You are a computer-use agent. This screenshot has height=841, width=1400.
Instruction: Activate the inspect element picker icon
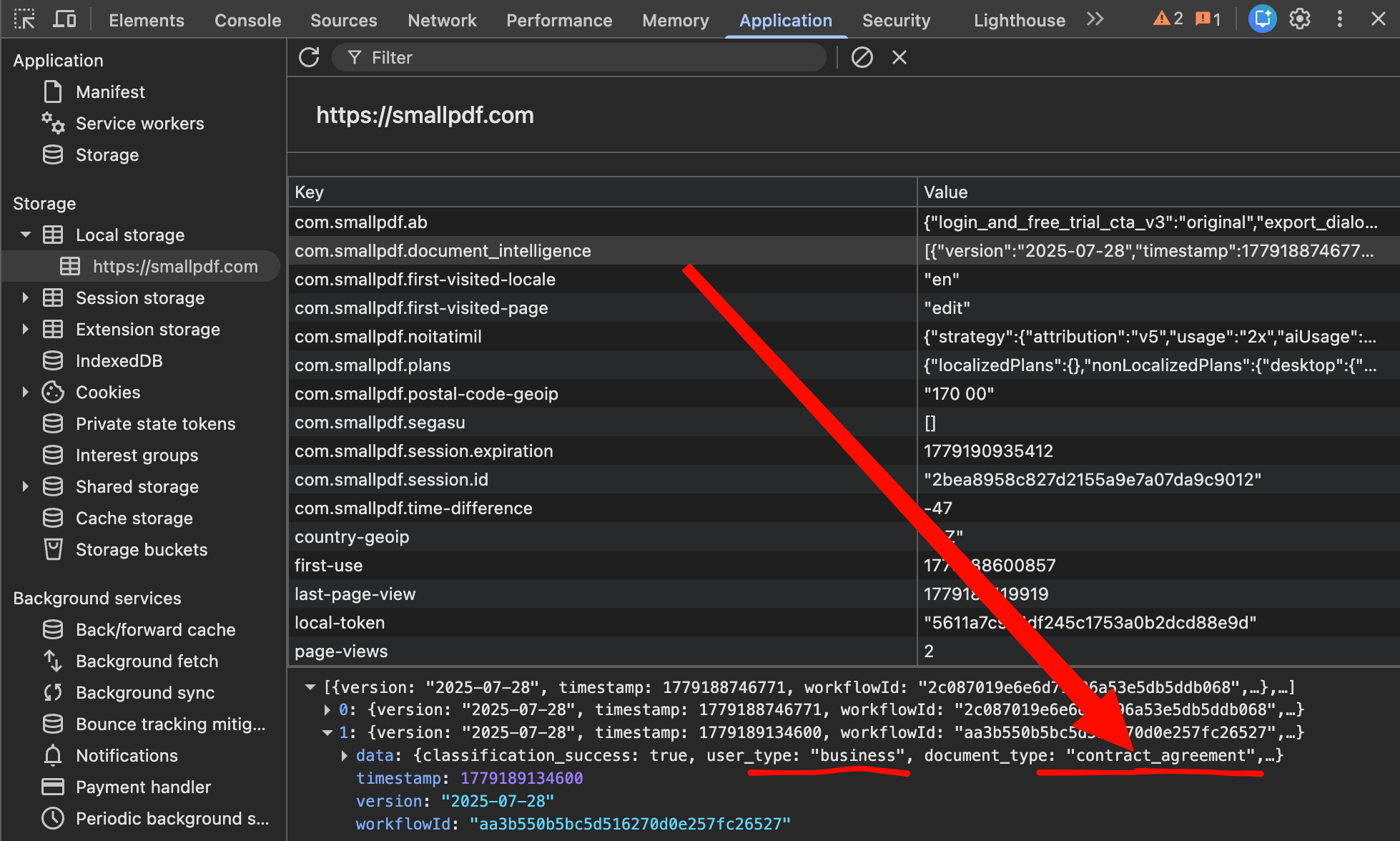(24, 19)
